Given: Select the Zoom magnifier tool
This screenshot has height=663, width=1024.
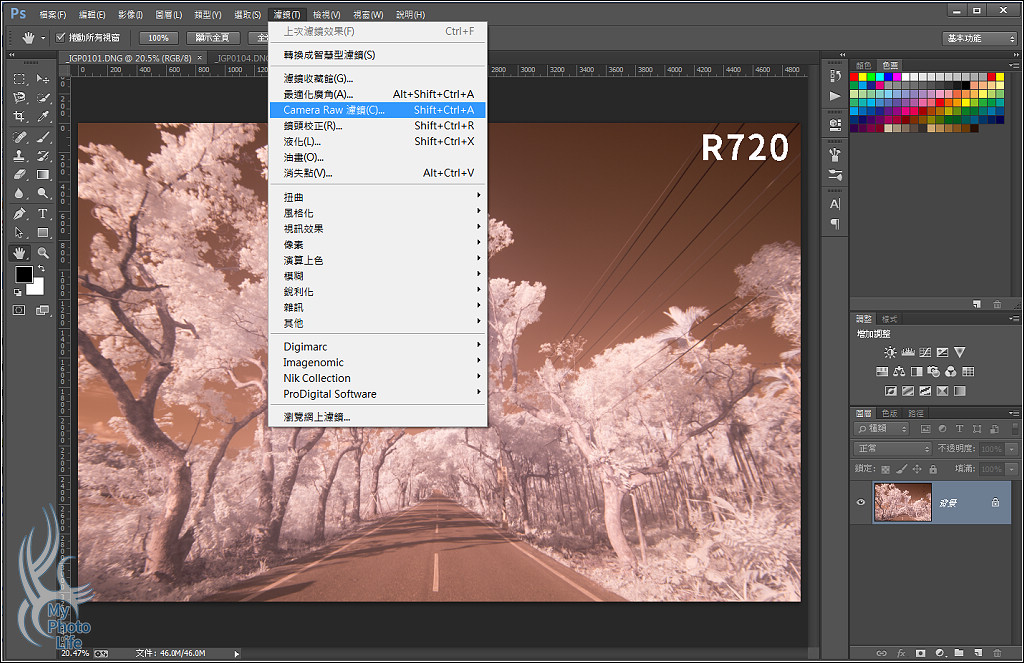Looking at the screenshot, I should pyautogui.click(x=43, y=253).
